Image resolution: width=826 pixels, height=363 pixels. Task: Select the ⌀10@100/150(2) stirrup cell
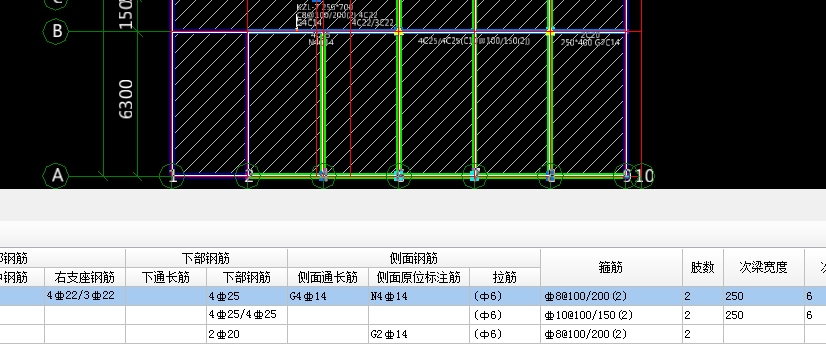point(612,315)
